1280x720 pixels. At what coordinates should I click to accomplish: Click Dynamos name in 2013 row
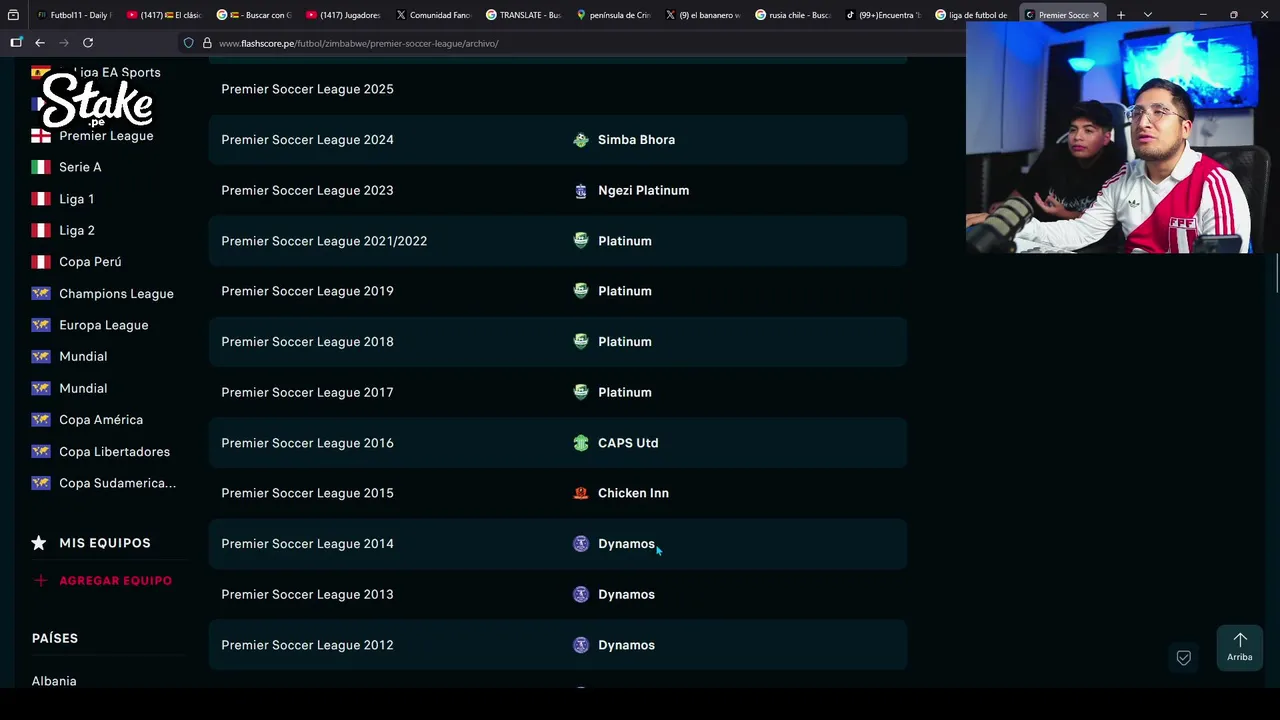pos(626,595)
